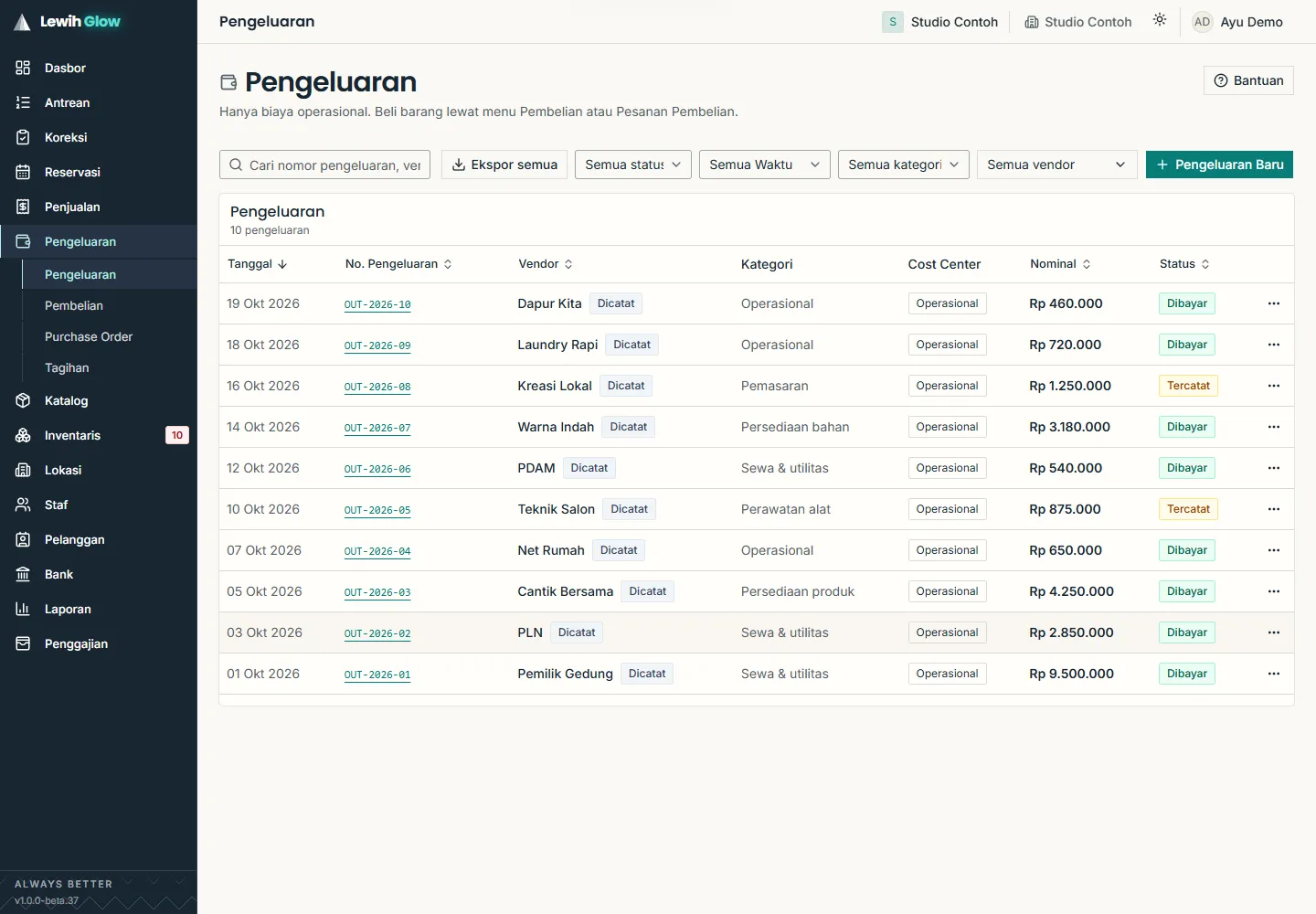Click the Katalog box icon
This screenshot has height=914, width=1316.
23,400
